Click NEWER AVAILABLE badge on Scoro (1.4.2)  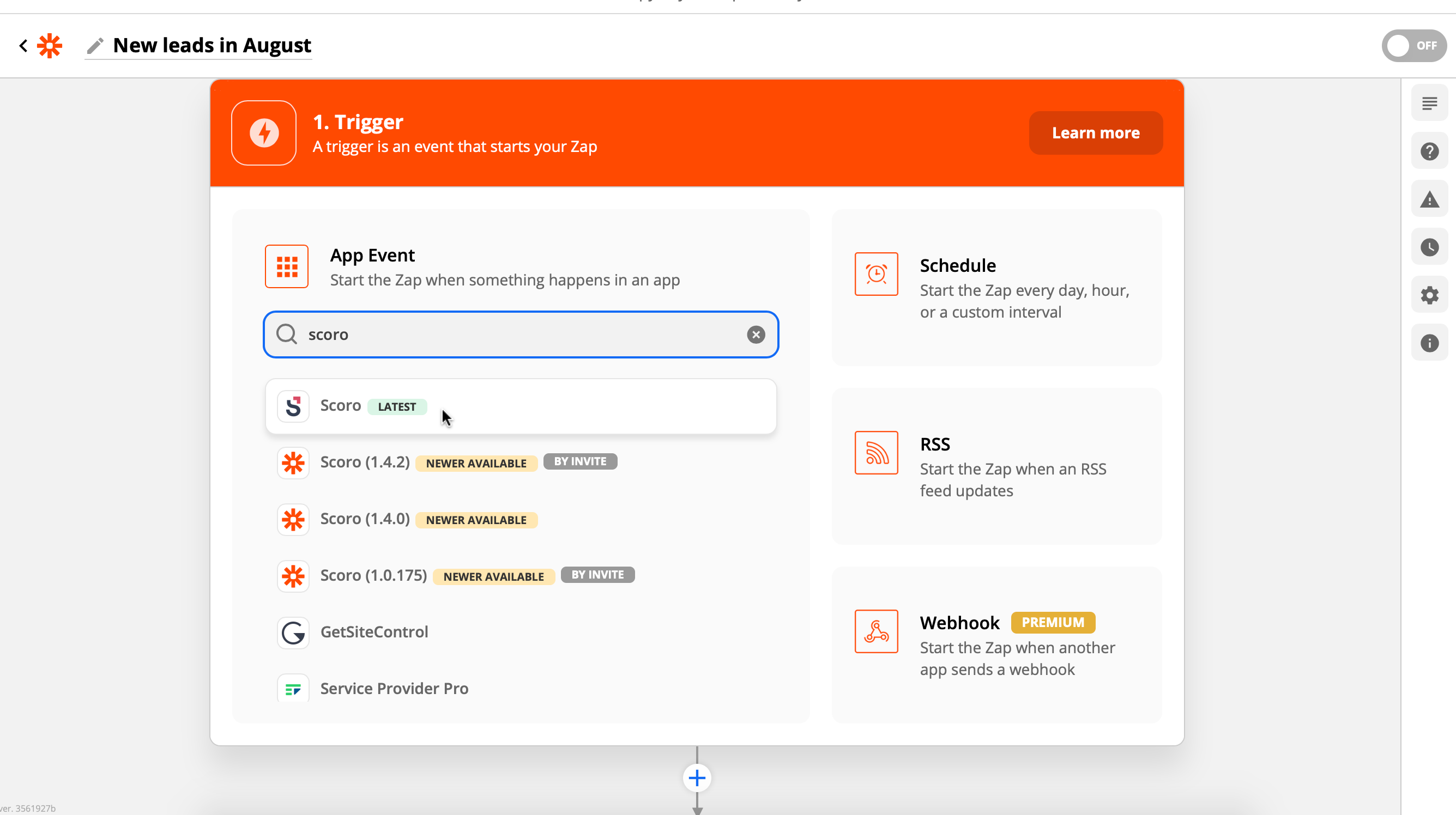click(476, 463)
